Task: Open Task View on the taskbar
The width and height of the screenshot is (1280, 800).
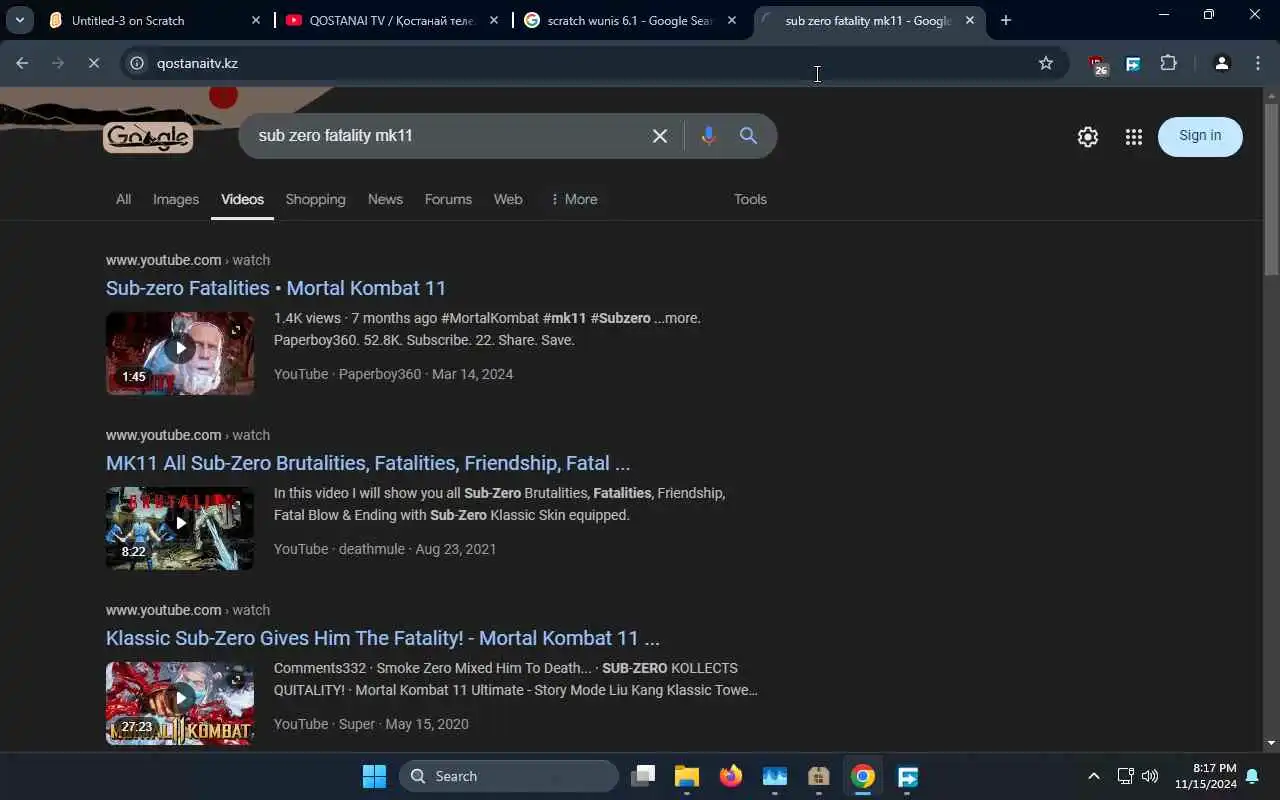Action: click(x=643, y=776)
